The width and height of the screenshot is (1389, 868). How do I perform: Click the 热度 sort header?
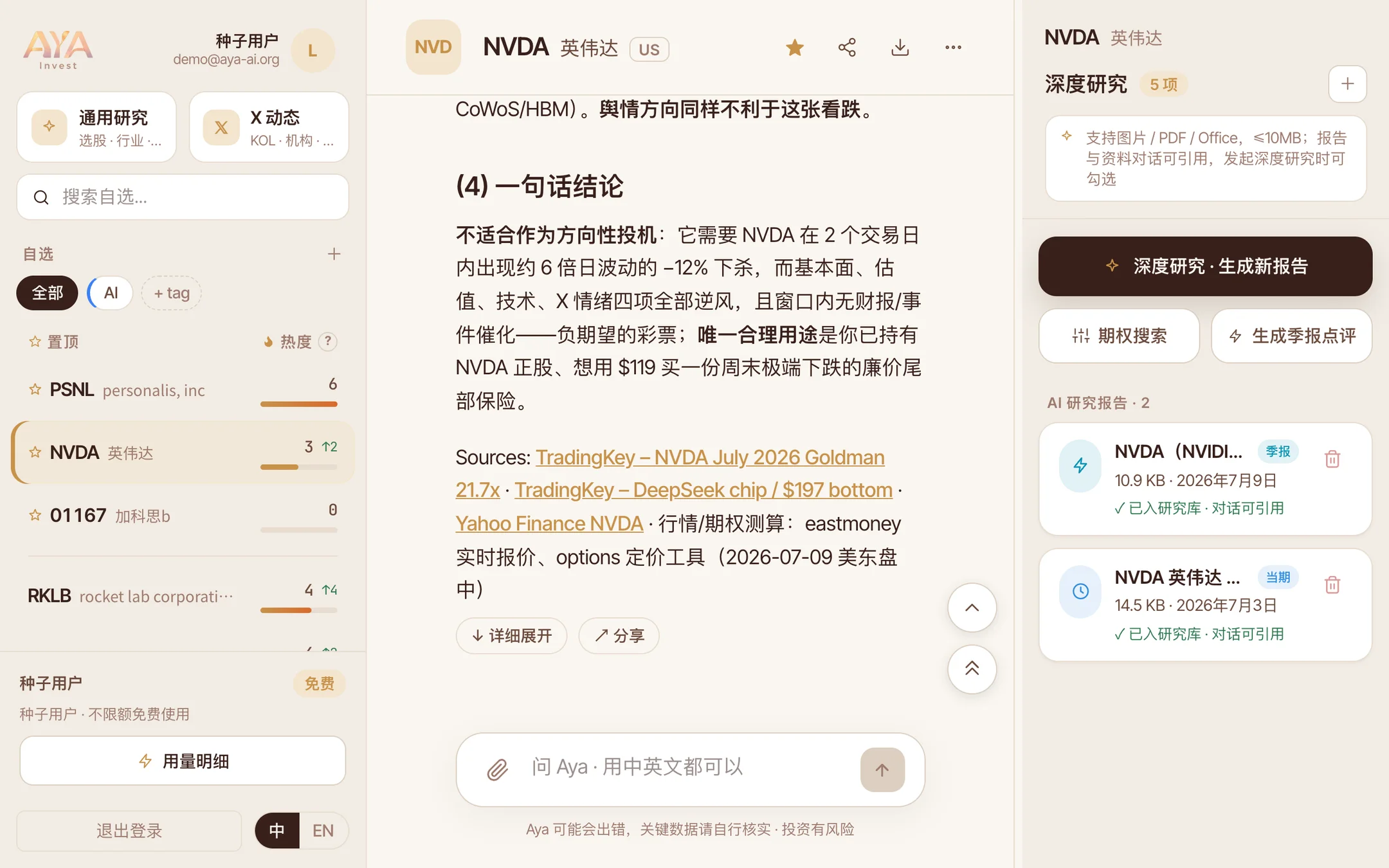[x=288, y=342]
